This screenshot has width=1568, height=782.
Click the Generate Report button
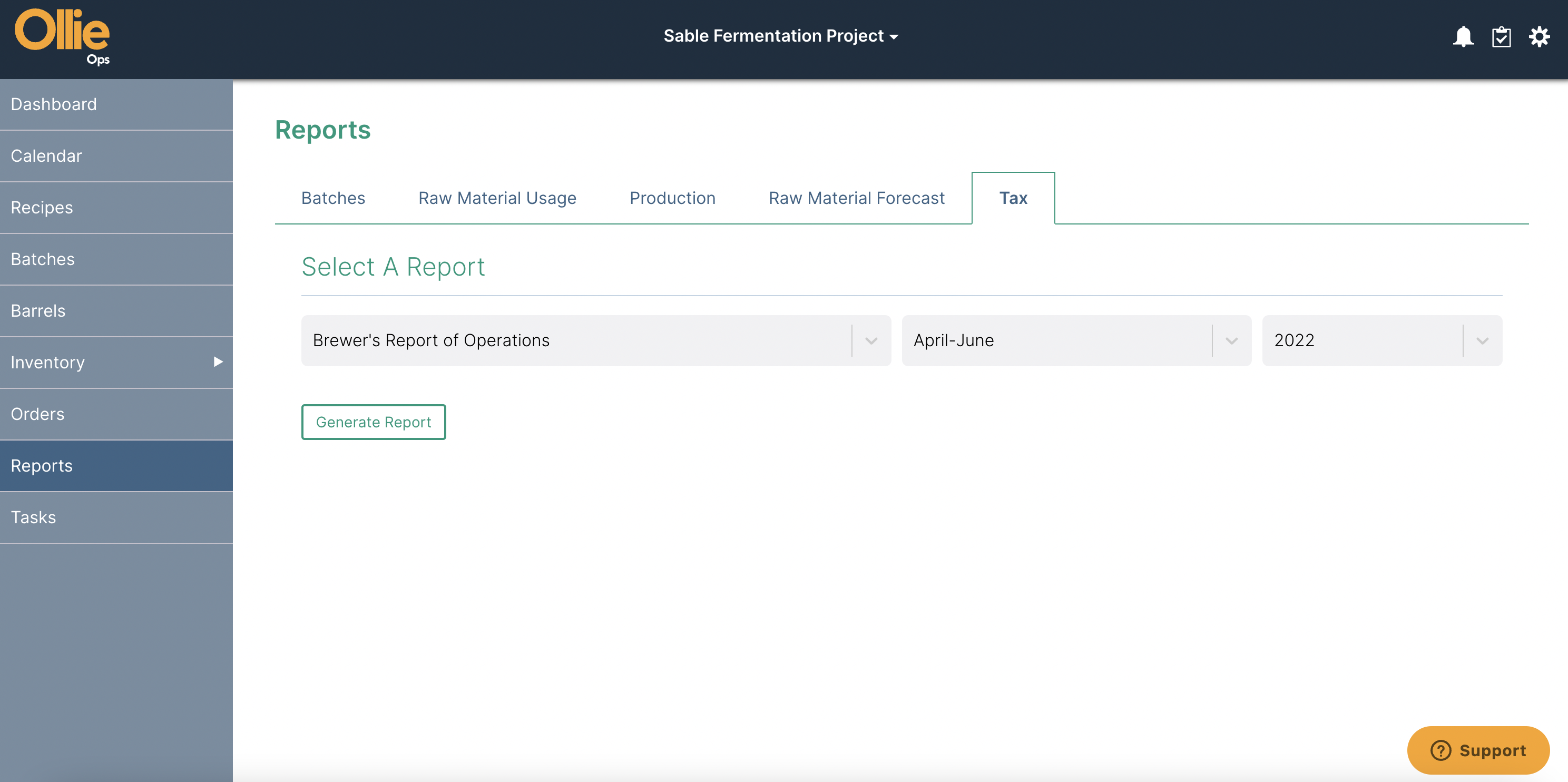point(373,422)
